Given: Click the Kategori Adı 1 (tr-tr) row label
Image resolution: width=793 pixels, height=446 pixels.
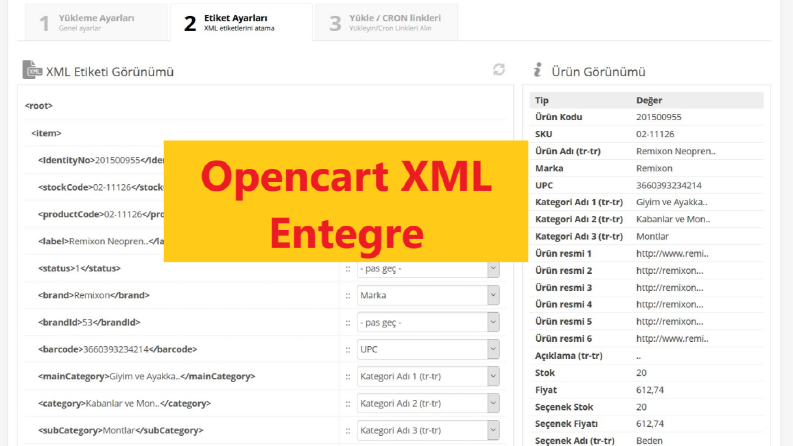Looking at the screenshot, I should point(579,202).
